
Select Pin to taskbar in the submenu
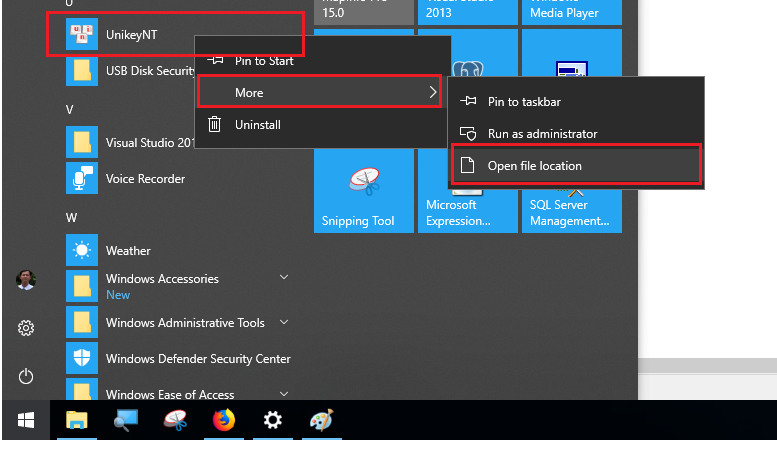(576, 101)
